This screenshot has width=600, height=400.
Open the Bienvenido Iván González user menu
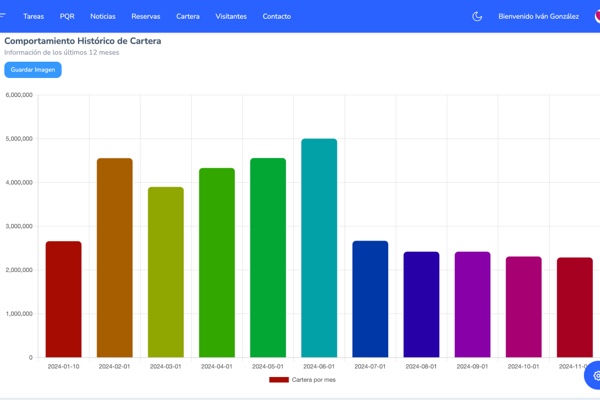[538, 16]
